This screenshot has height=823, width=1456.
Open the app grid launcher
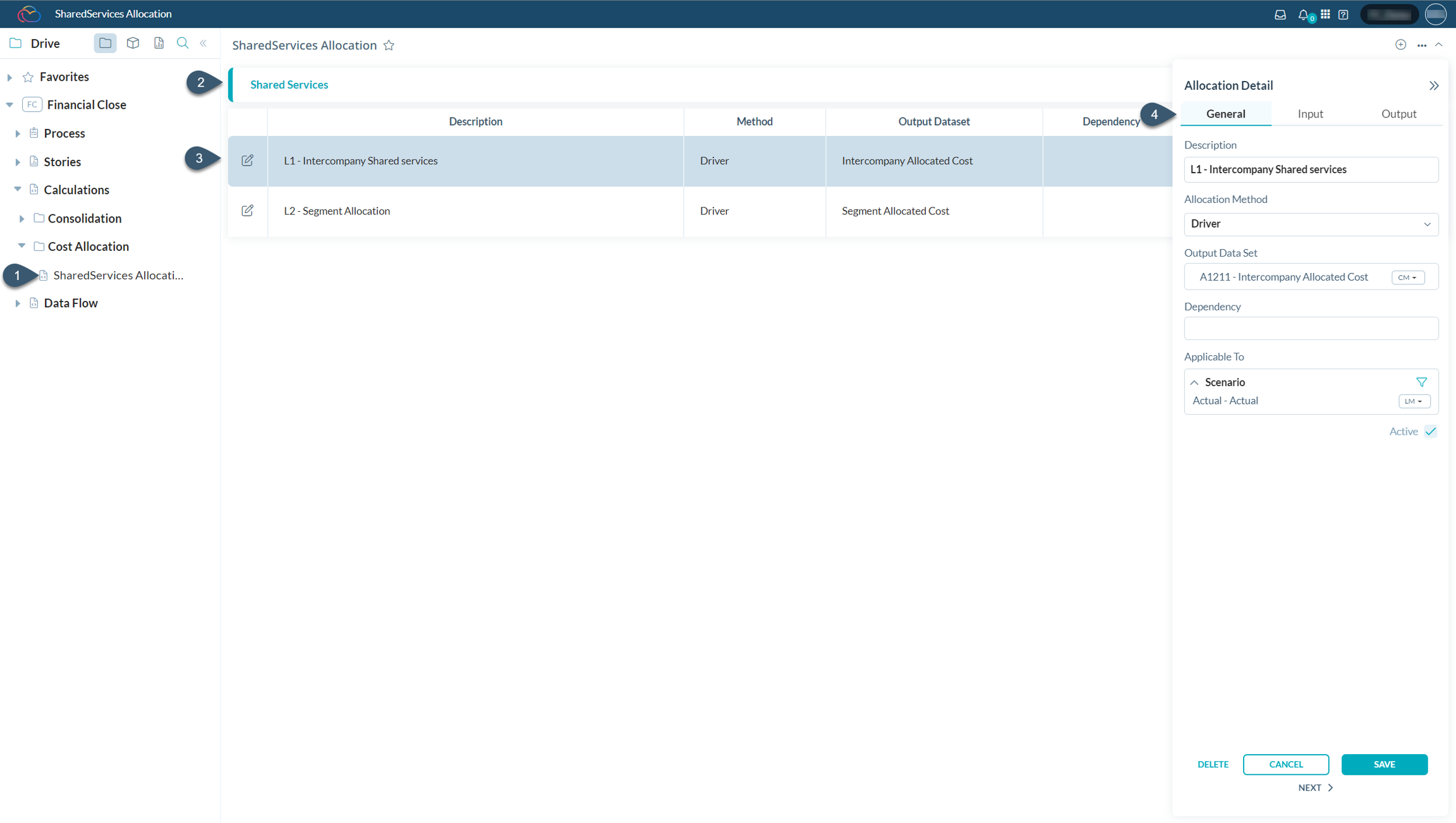pos(1326,14)
